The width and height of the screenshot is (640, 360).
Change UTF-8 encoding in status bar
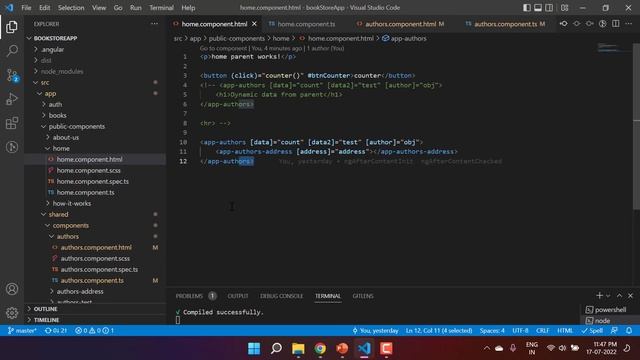520,330
